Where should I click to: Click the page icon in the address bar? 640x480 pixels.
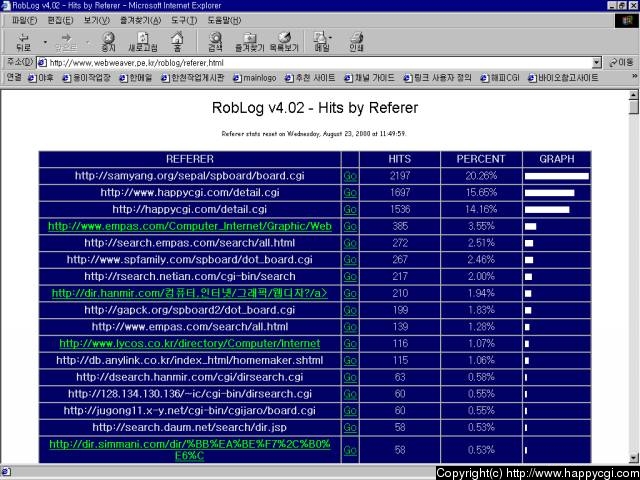click(42, 63)
